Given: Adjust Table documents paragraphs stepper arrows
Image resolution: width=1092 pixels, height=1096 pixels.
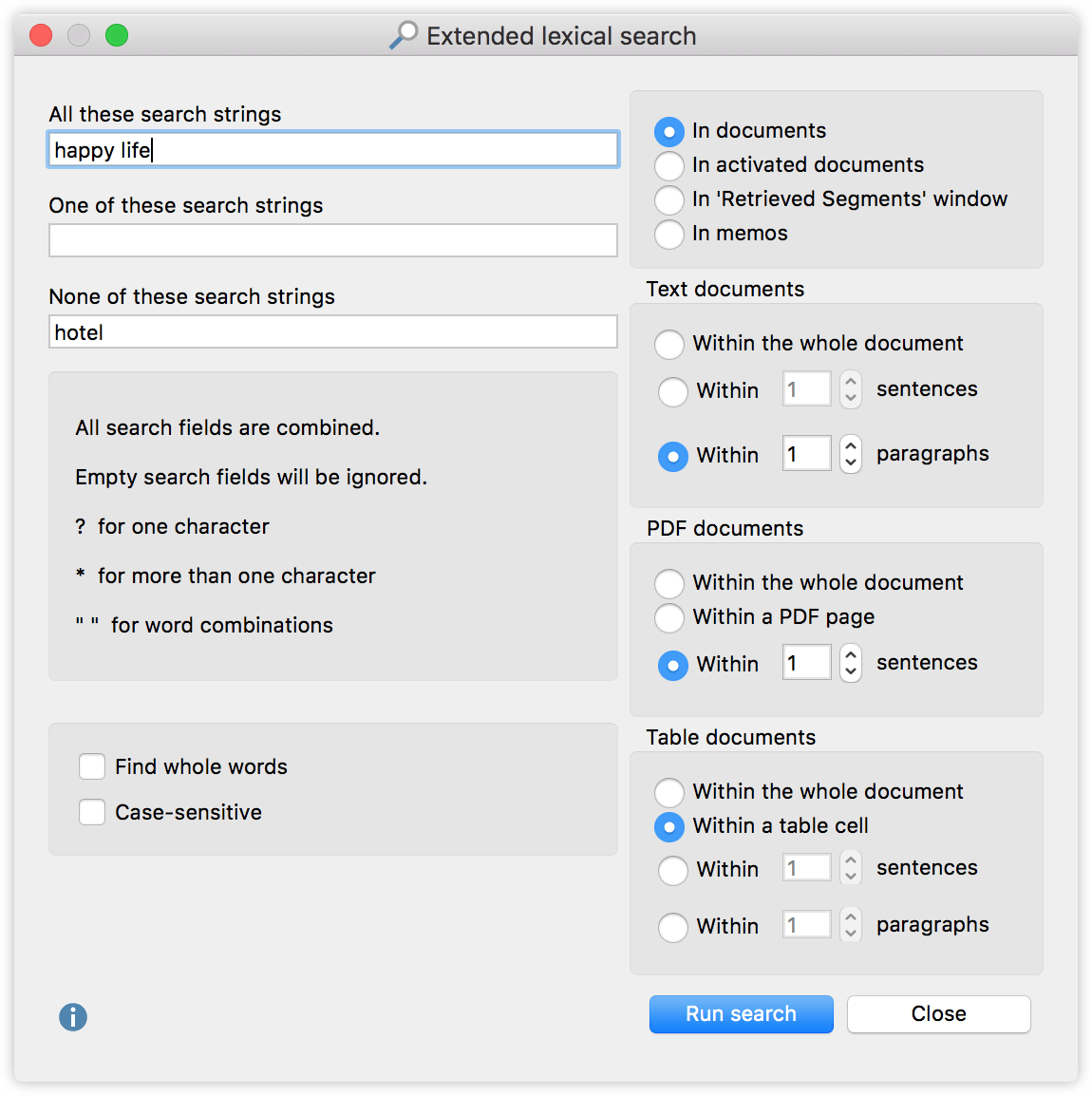Looking at the screenshot, I should [x=850, y=925].
